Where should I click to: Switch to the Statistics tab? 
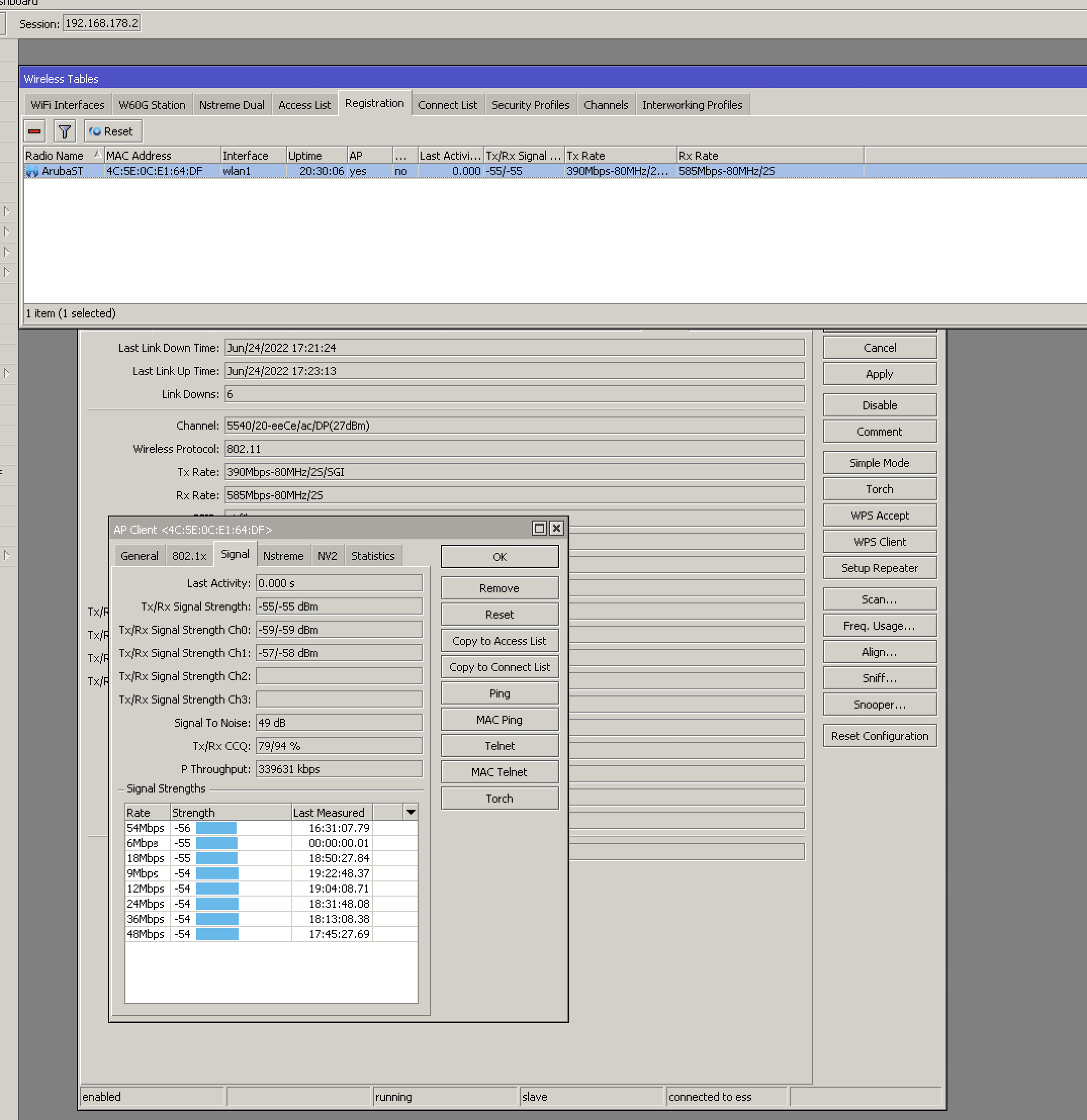point(373,556)
